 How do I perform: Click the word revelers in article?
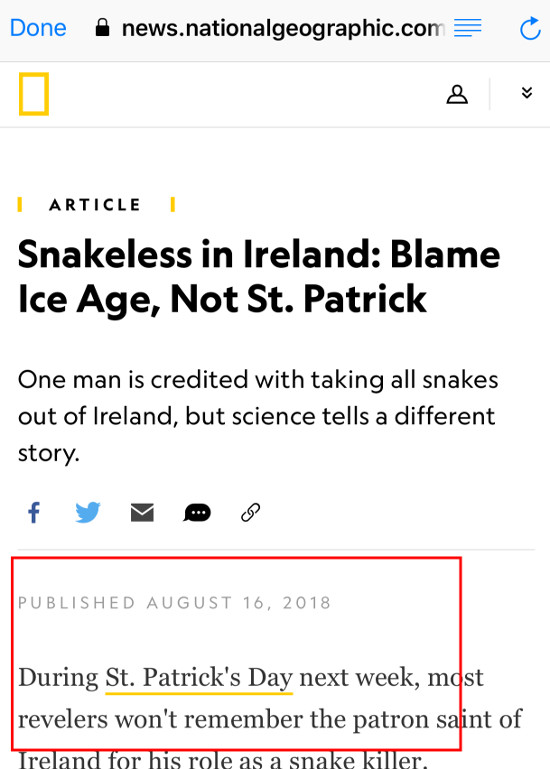pyautogui.click(x=63, y=720)
